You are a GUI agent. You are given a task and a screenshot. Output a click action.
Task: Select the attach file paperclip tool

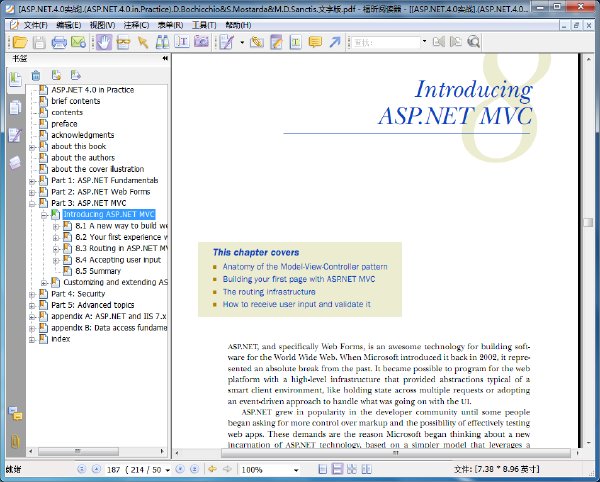[x=257, y=42]
